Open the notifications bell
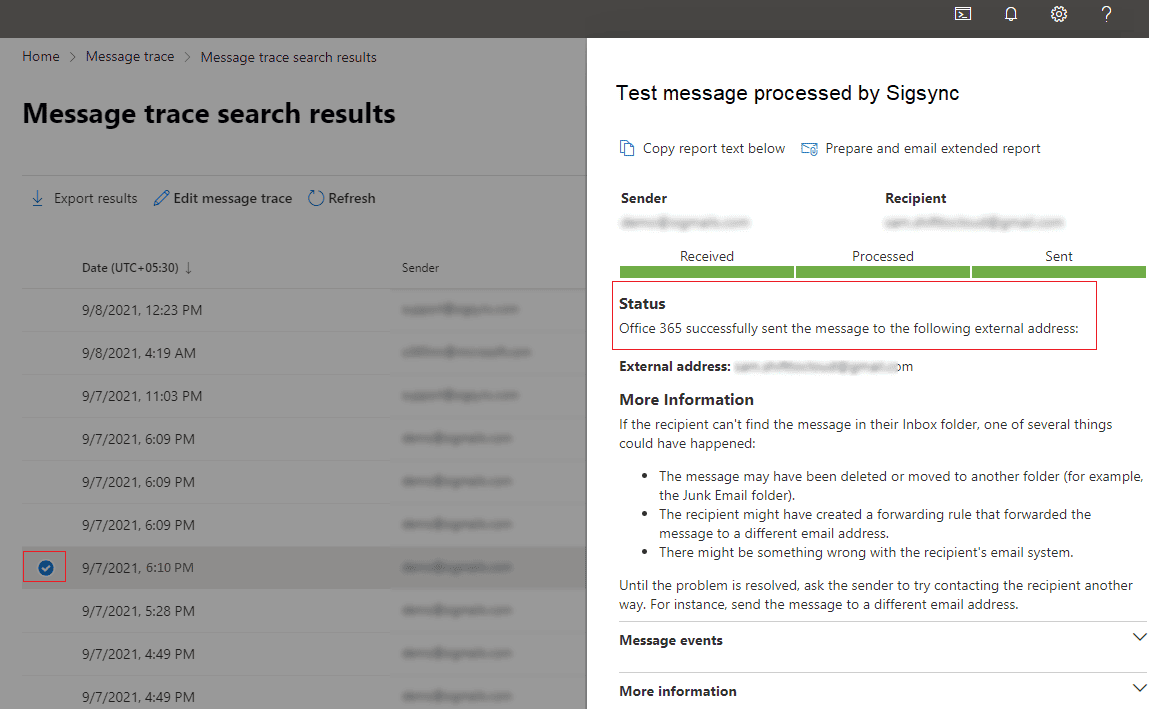This screenshot has height=709, width=1149. (x=1011, y=14)
